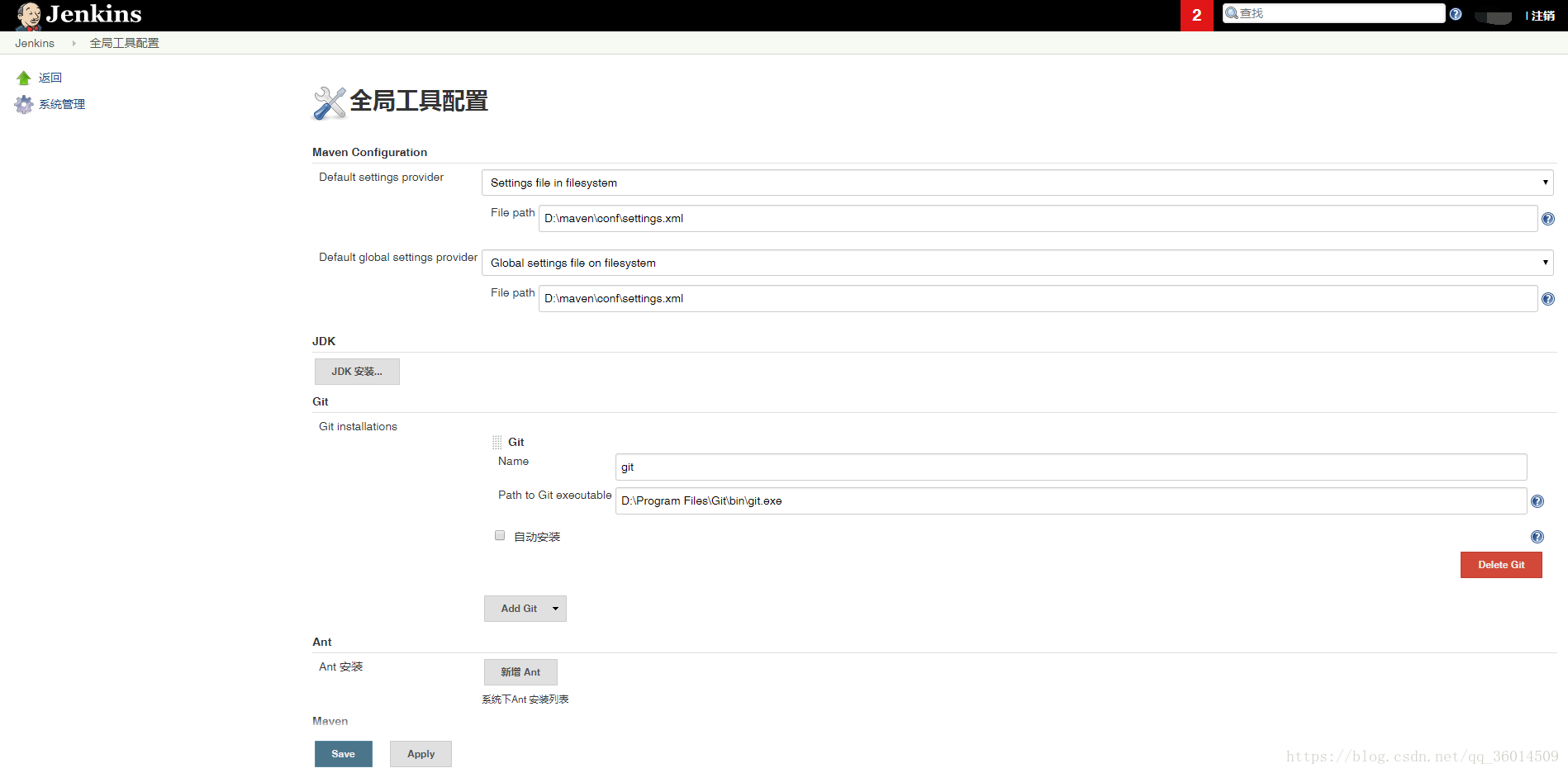The image size is (1568, 773).
Task: Click the Path to Git executable field
Action: (x=1071, y=500)
